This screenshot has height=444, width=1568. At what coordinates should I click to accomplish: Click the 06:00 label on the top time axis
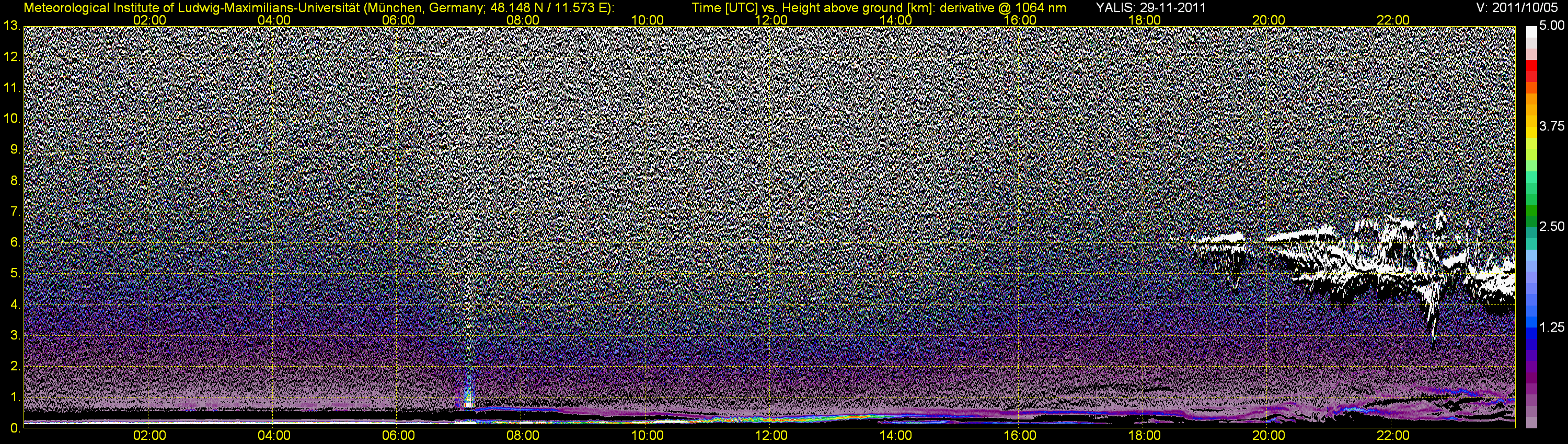pyautogui.click(x=398, y=20)
